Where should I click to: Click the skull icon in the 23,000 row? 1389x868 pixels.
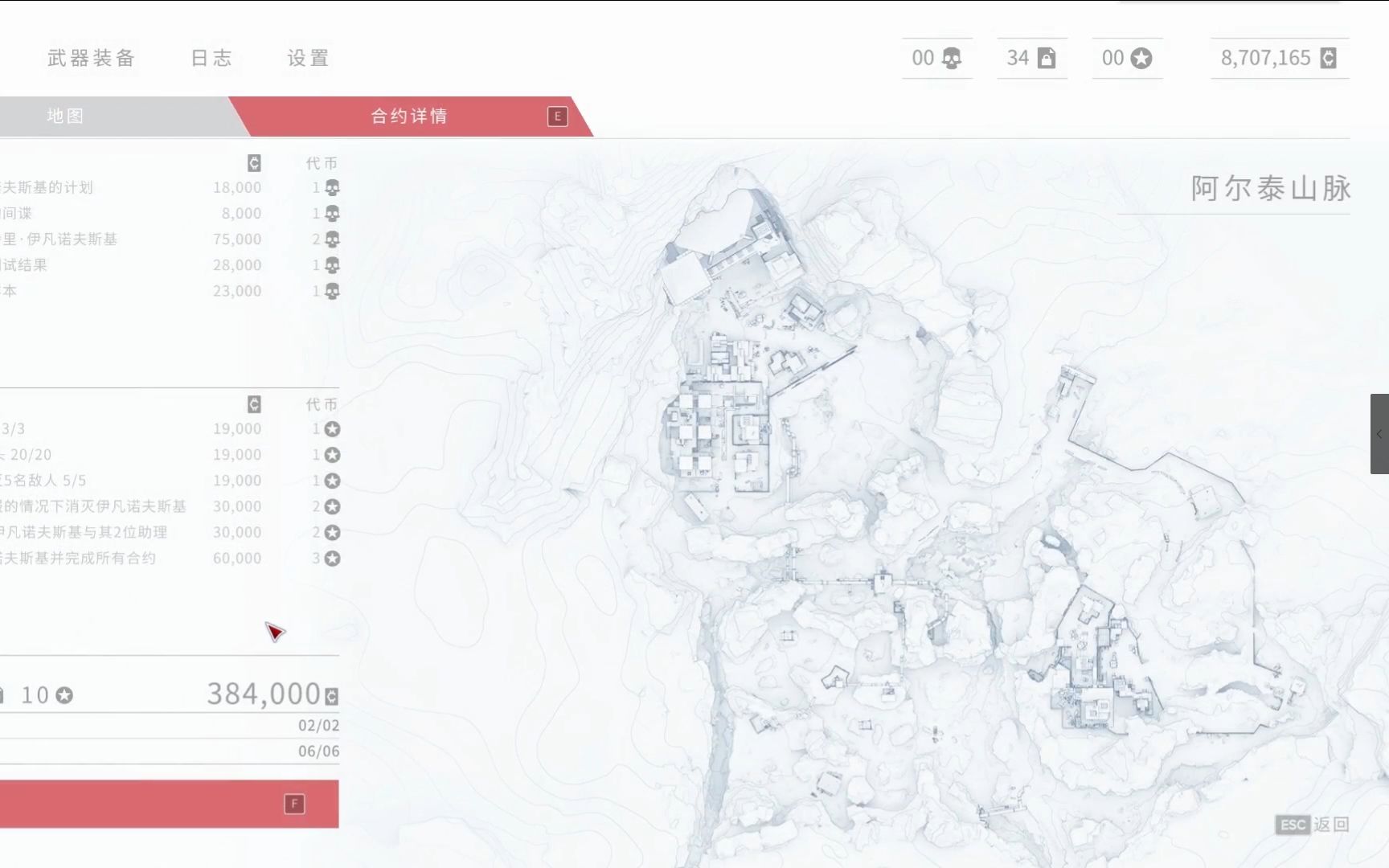click(x=332, y=291)
